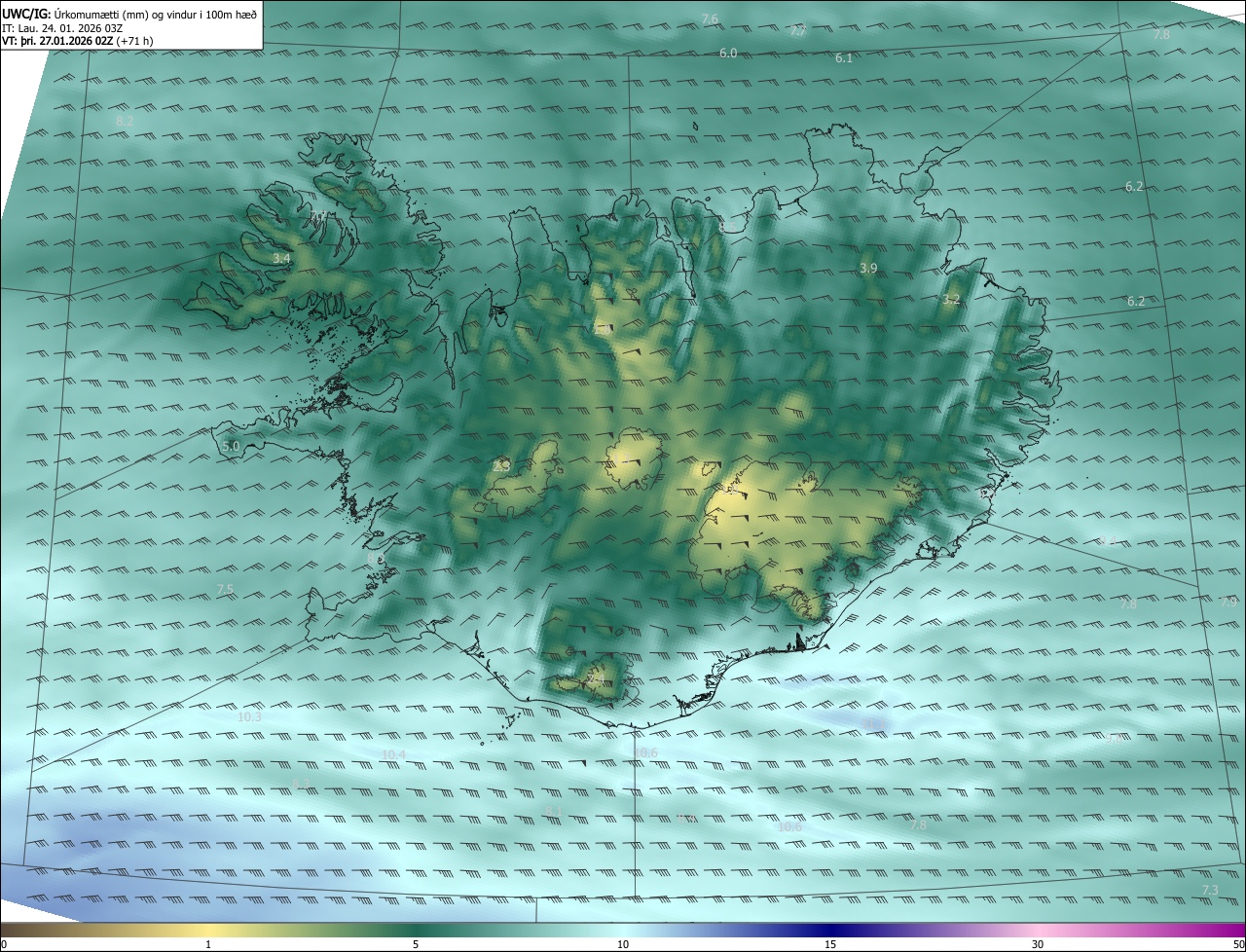Click the 7.9 value on the map
The height and width of the screenshot is (952, 1246).
pyautogui.click(x=1228, y=603)
